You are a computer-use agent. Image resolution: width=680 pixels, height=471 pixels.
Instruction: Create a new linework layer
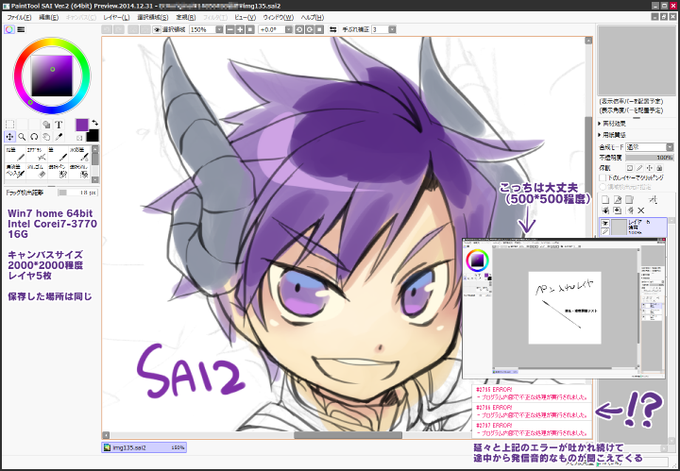coord(618,200)
